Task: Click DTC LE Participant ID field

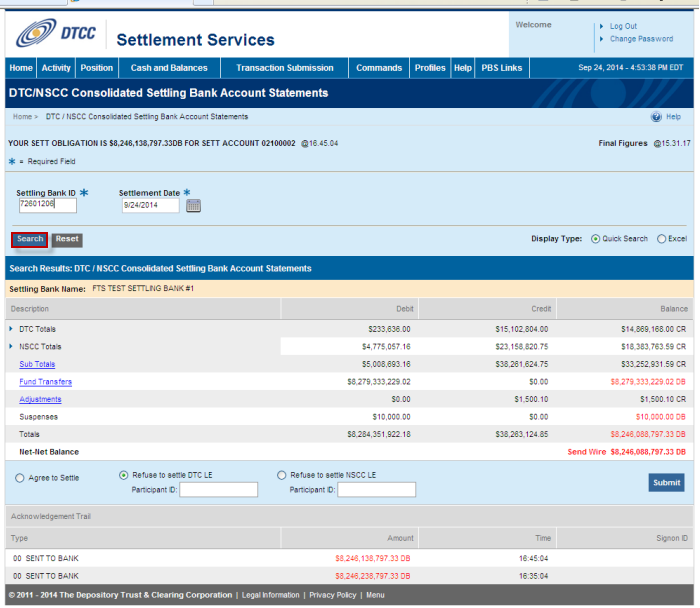Action: [x=219, y=490]
